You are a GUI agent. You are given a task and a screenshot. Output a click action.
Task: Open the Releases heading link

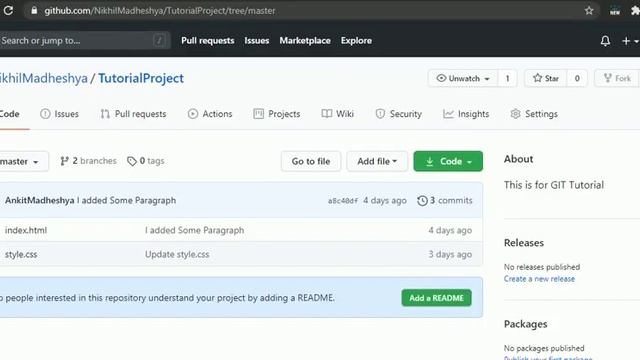point(524,243)
